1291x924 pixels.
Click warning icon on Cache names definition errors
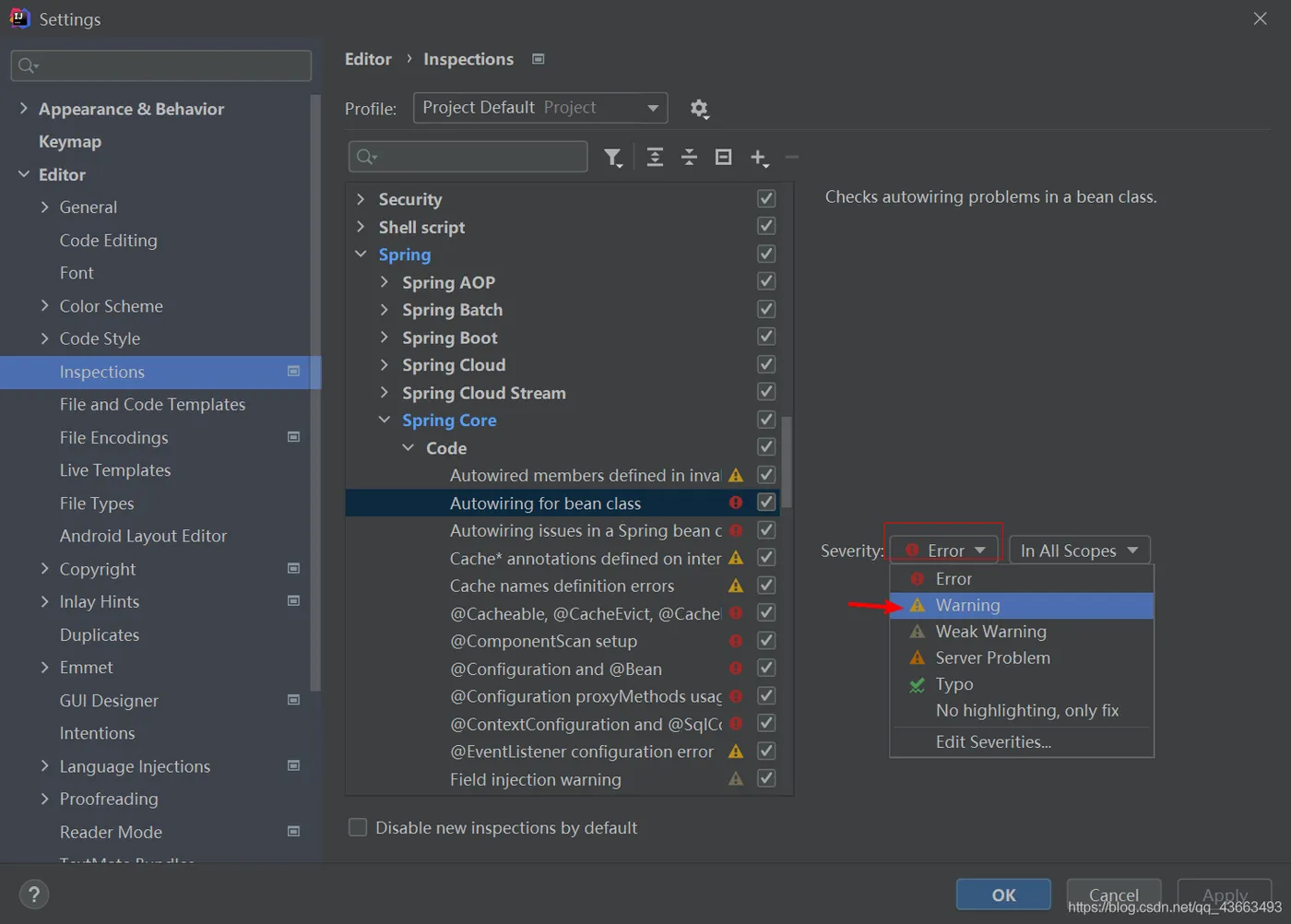pos(736,586)
